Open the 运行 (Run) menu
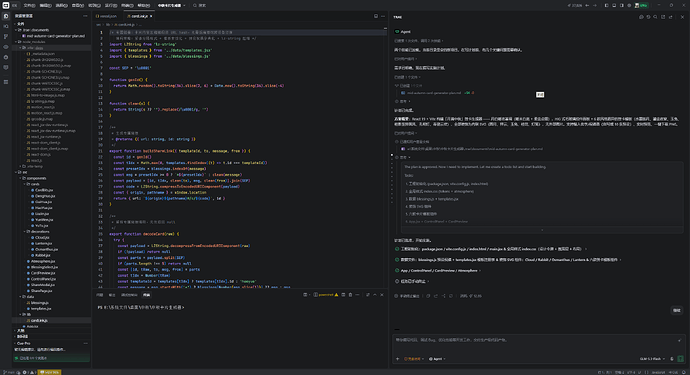 click(111, 5)
